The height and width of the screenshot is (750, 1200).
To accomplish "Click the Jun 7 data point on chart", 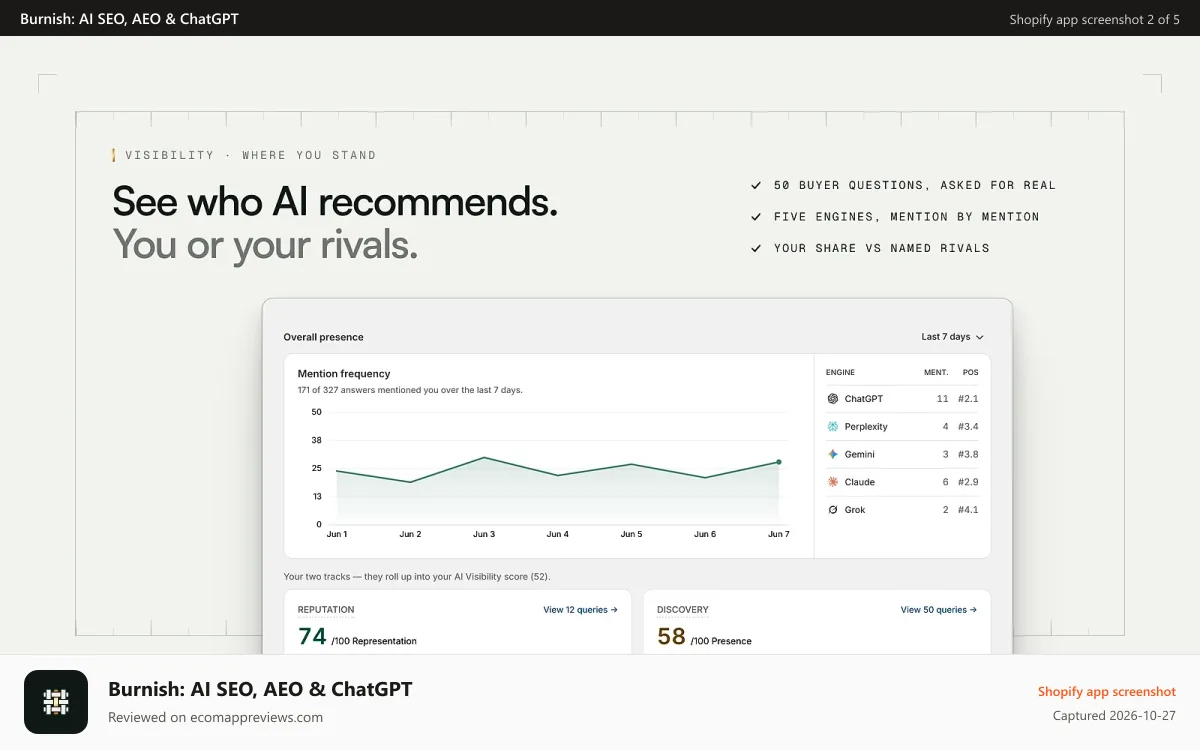I will [778, 462].
